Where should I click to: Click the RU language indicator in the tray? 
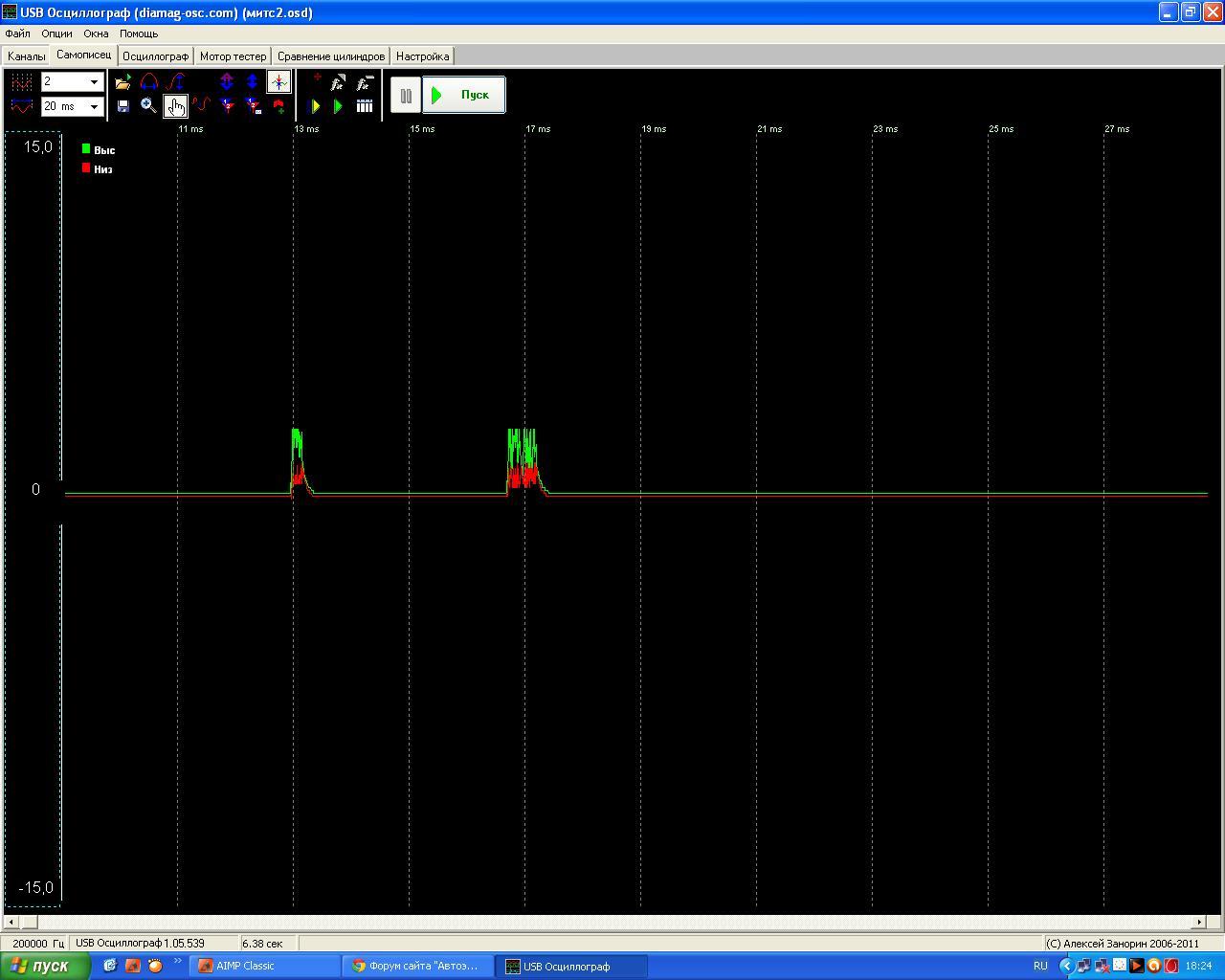[x=1040, y=966]
